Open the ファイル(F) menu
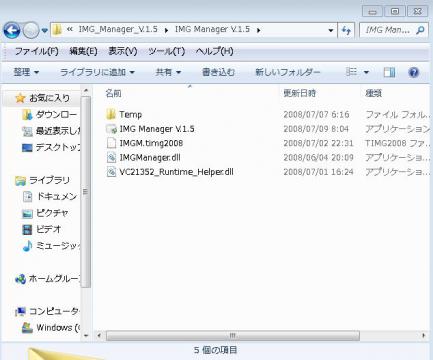This screenshot has height=360, width=433. (36, 51)
